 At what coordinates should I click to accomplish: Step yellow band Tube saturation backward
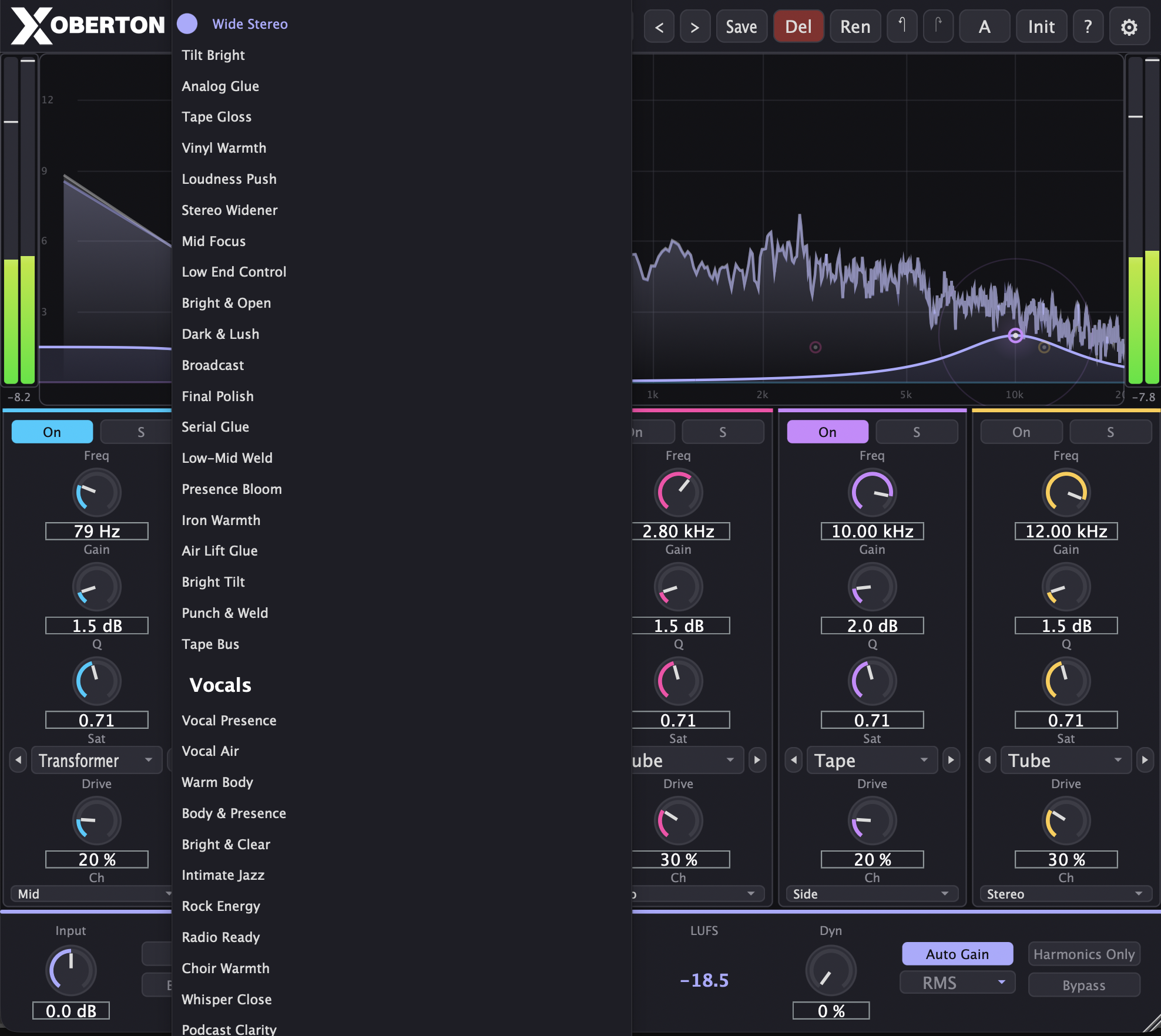coord(988,760)
